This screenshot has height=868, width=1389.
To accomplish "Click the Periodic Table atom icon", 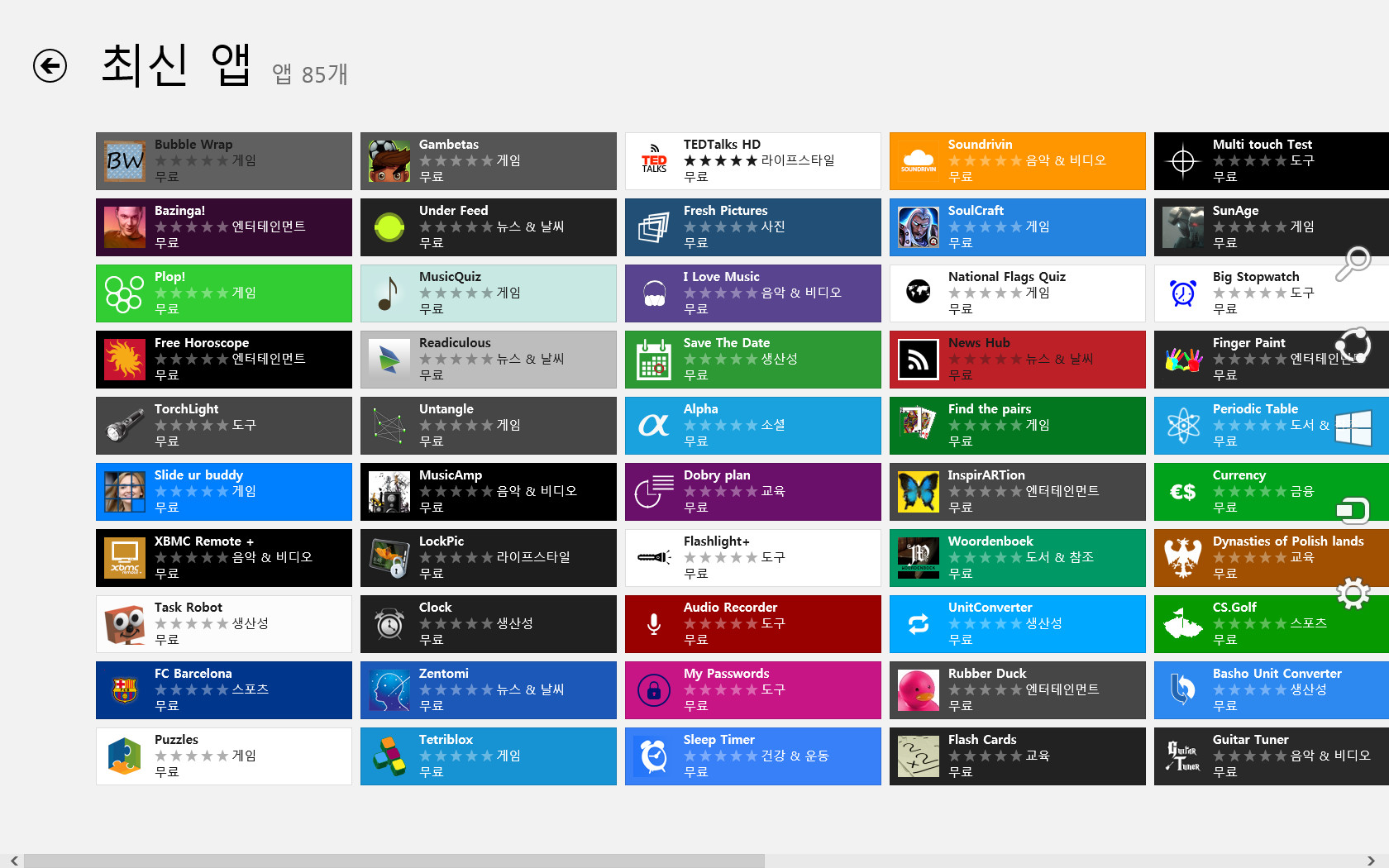I will tap(1183, 426).
